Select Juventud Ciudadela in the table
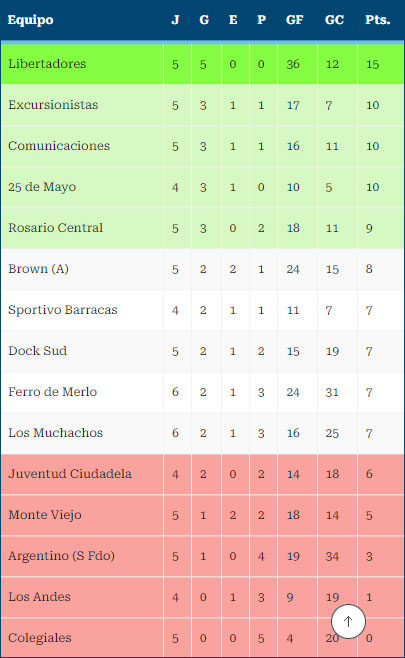Image resolution: width=405 pixels, height=658 pixels. (x=70, y=474)
